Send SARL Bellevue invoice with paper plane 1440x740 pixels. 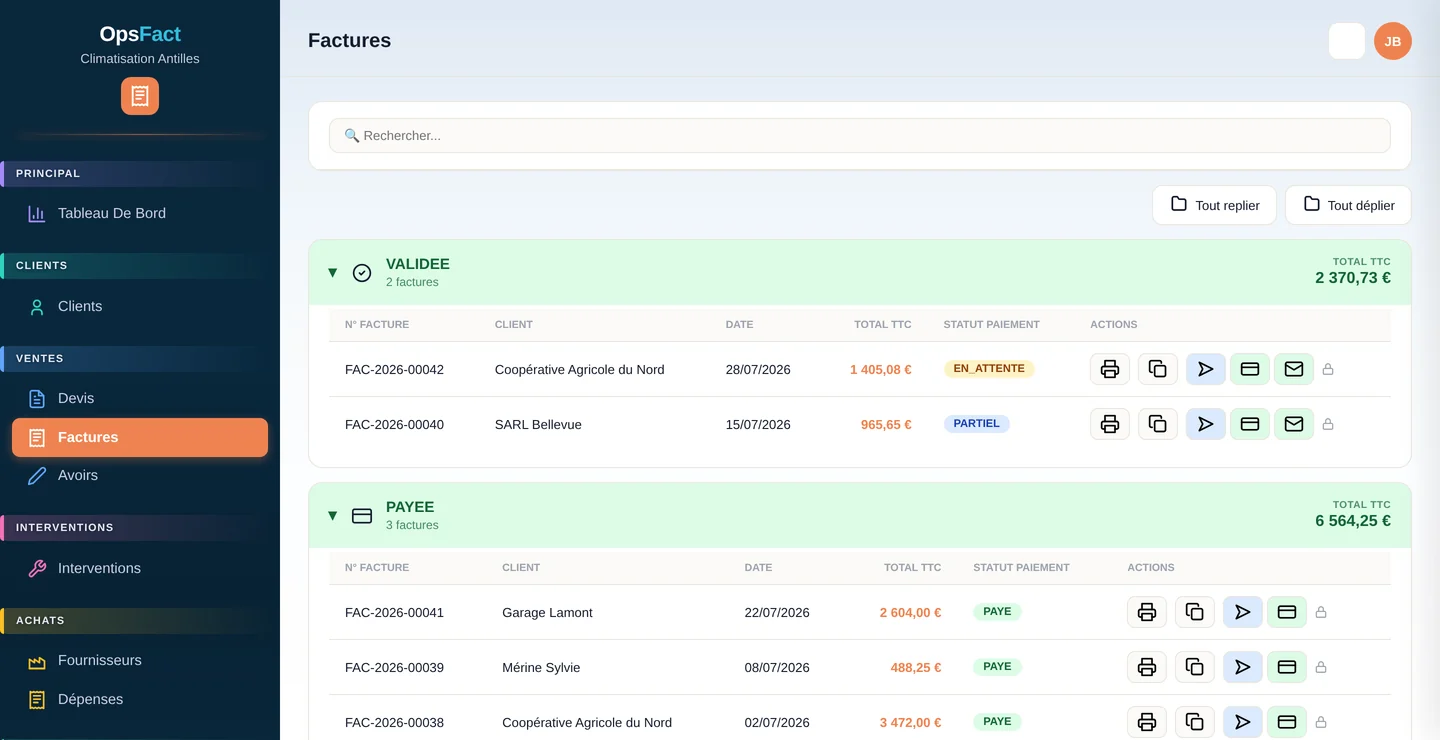coord(1206,424)
